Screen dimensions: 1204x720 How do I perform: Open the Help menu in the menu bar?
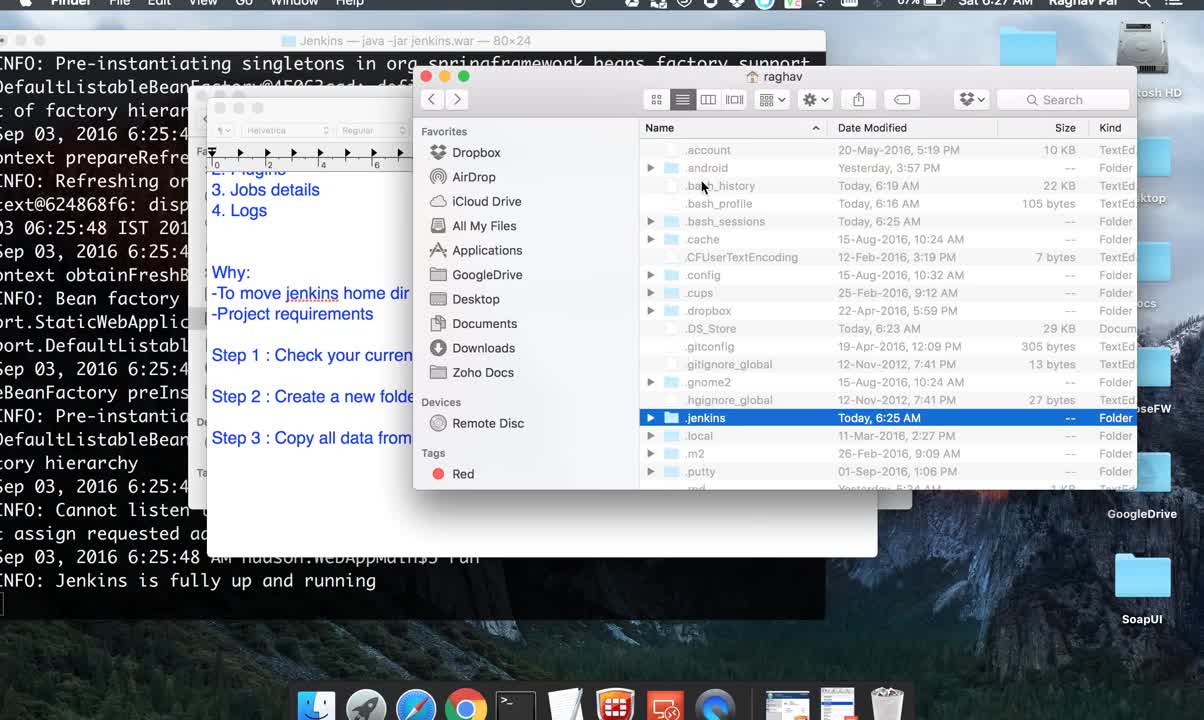(349, 3)
